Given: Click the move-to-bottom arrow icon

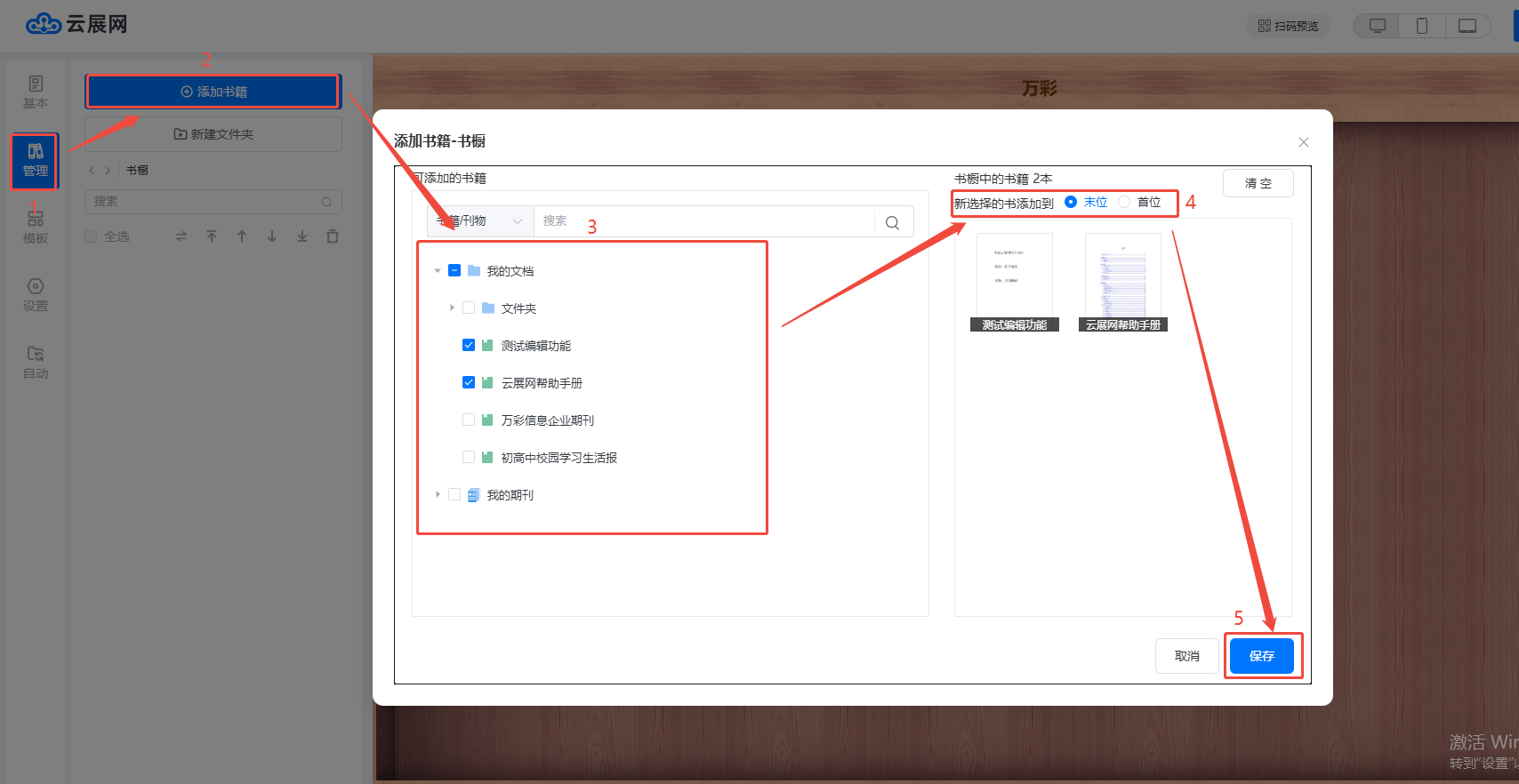Looking at the screenshot, I should 302,236.
